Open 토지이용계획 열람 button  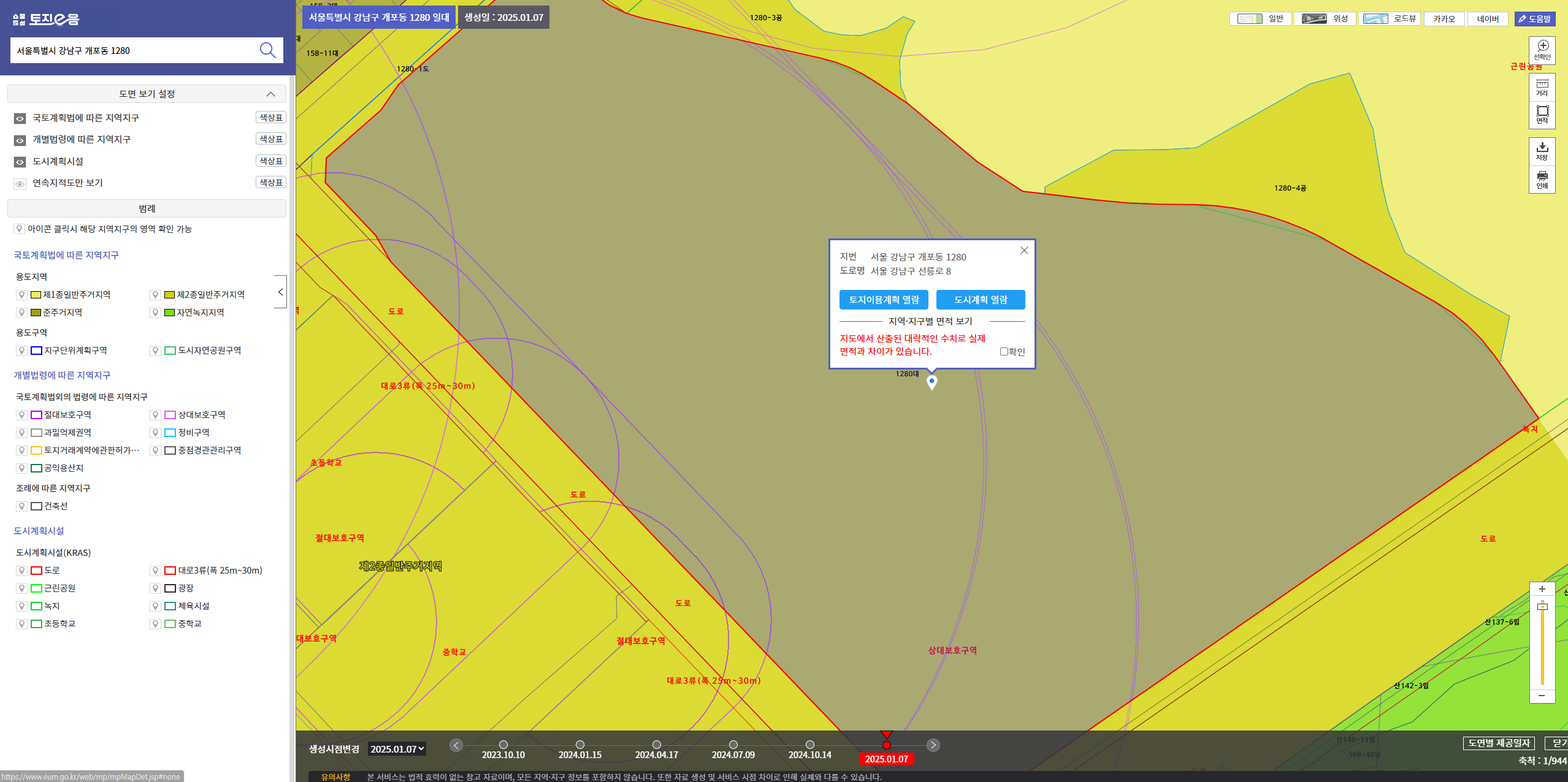tap(884, 300)
